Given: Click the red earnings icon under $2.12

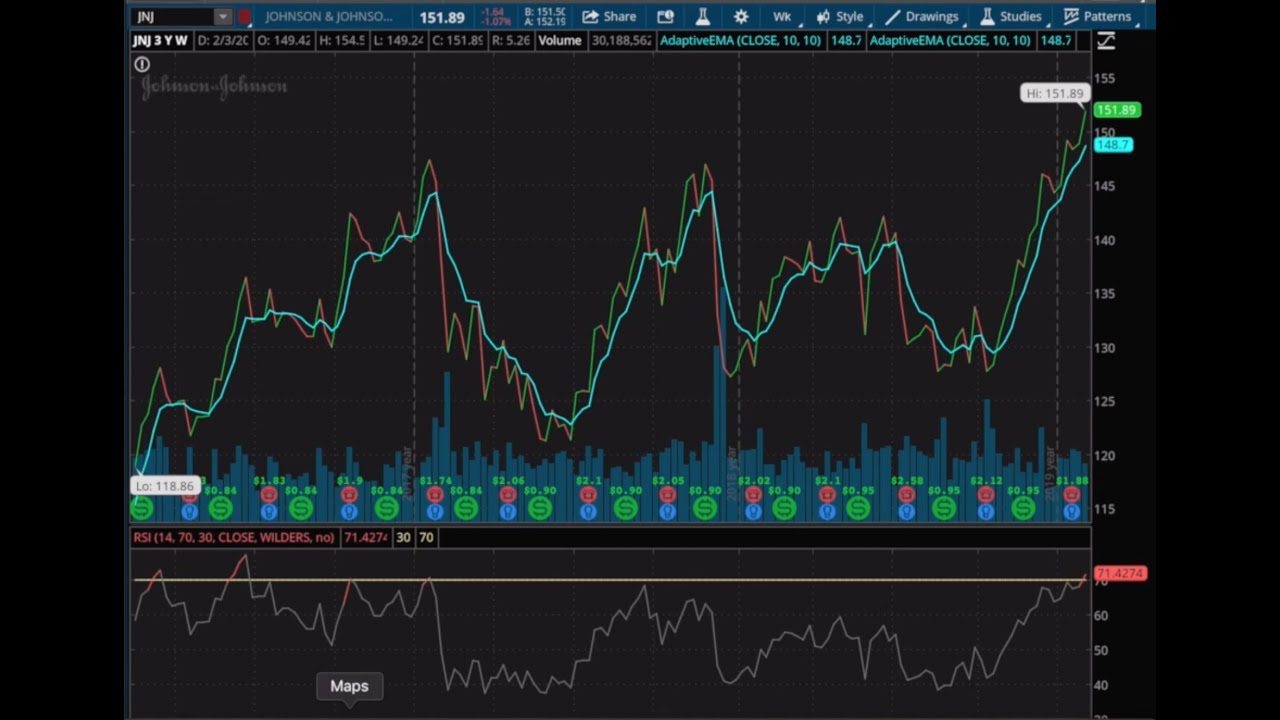Looking at the screenshot, I should [x=986, y=495].
